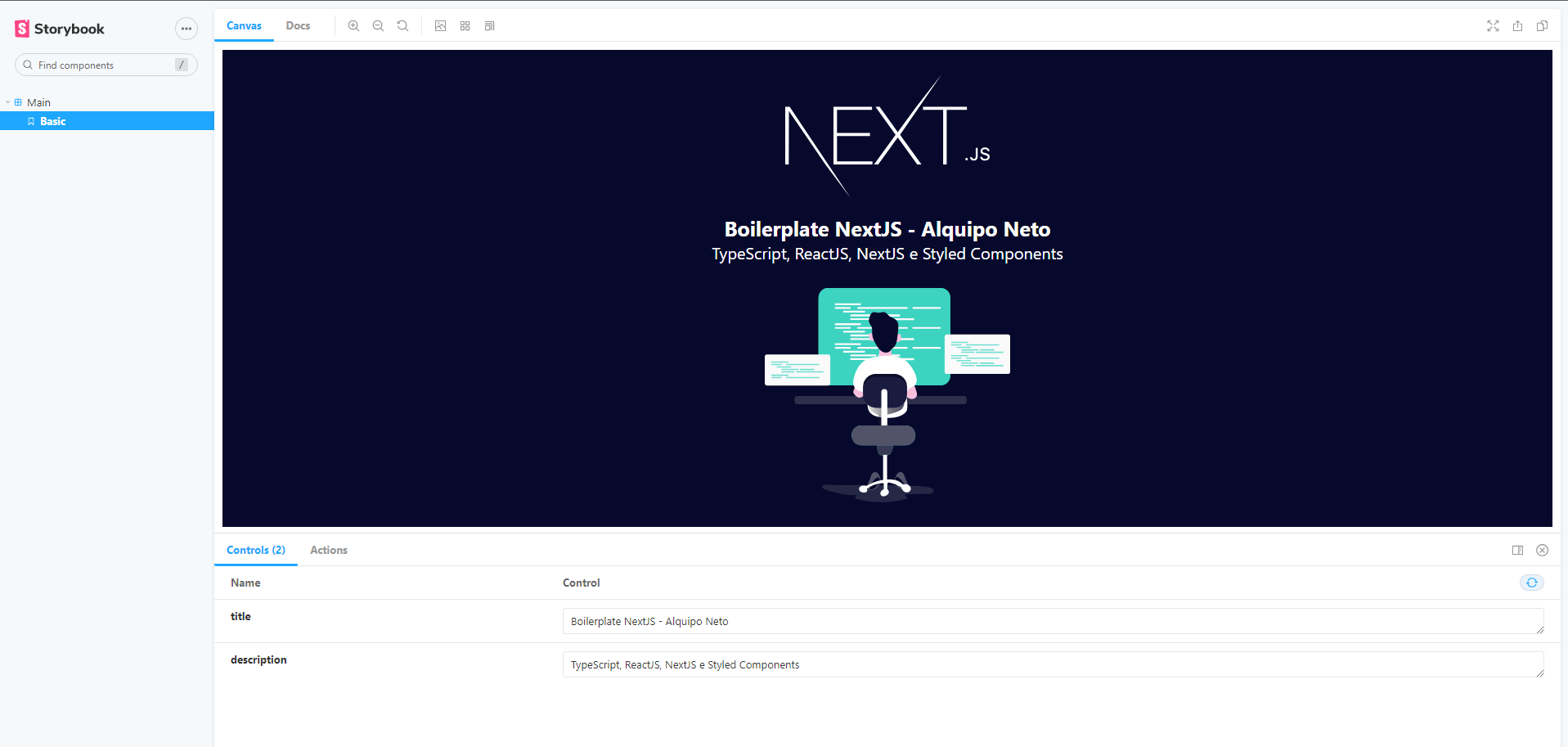
Task: Click the NEXT.js logo in preview
Action: tap(887, 137)
